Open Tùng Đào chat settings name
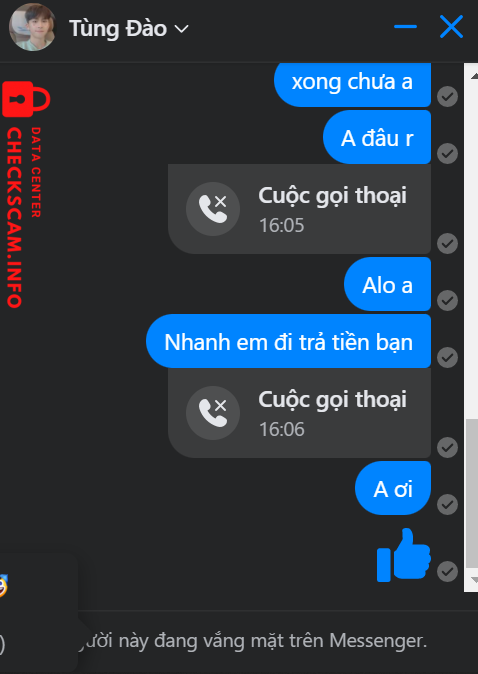Screen dimensions: 478x674 pos(118,28)
